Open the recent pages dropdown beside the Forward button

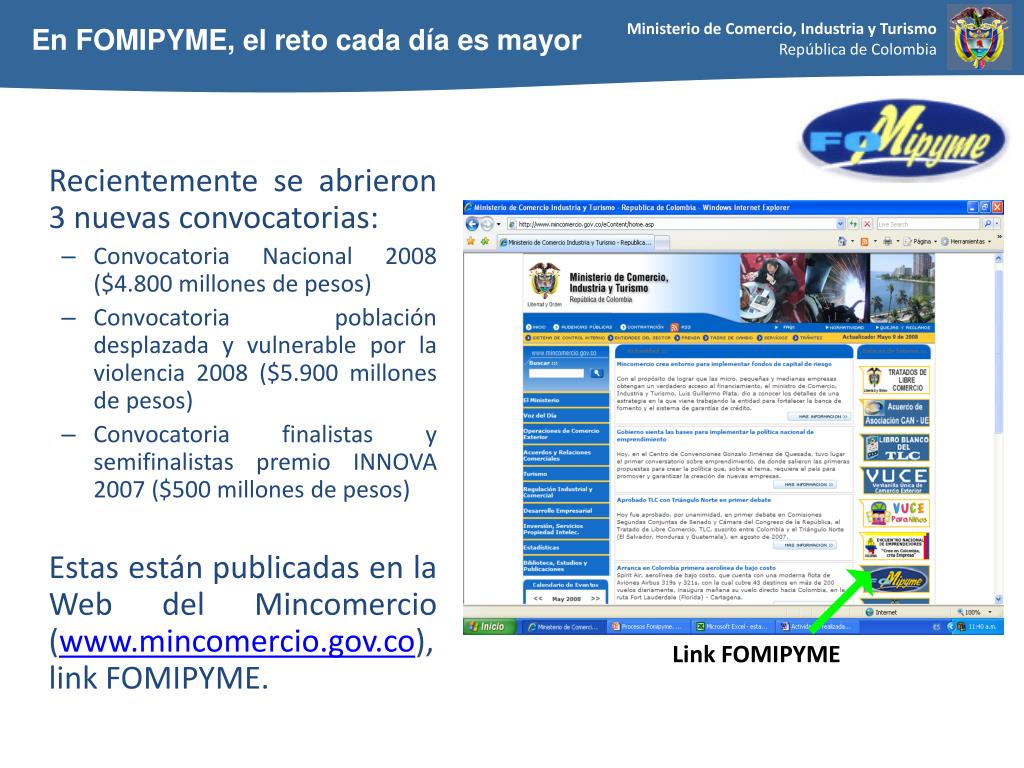(x=498, y=224)
